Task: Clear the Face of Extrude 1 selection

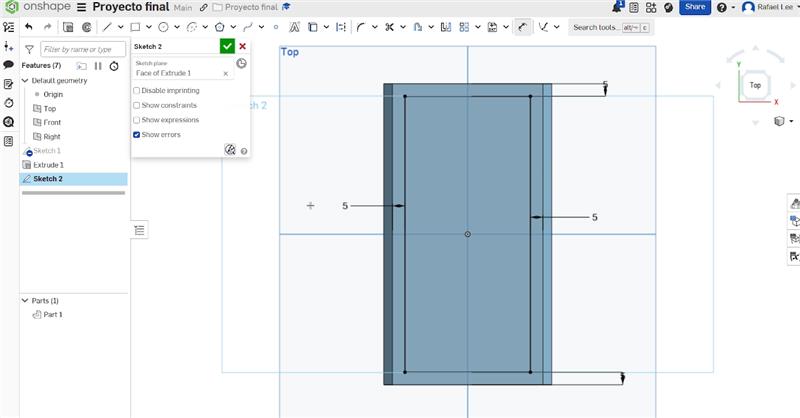Action: tap(226, 73)
